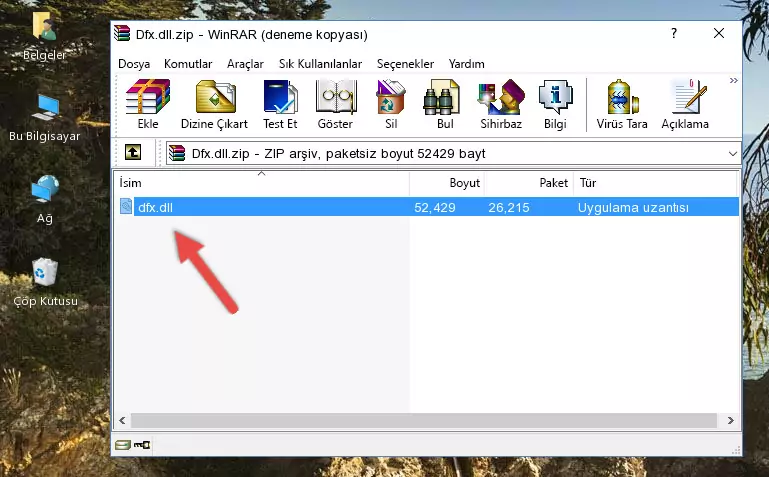The width and height of the screenshot is (769, 477).
Task: Click the help question mark button
Action: pos(674,33)
